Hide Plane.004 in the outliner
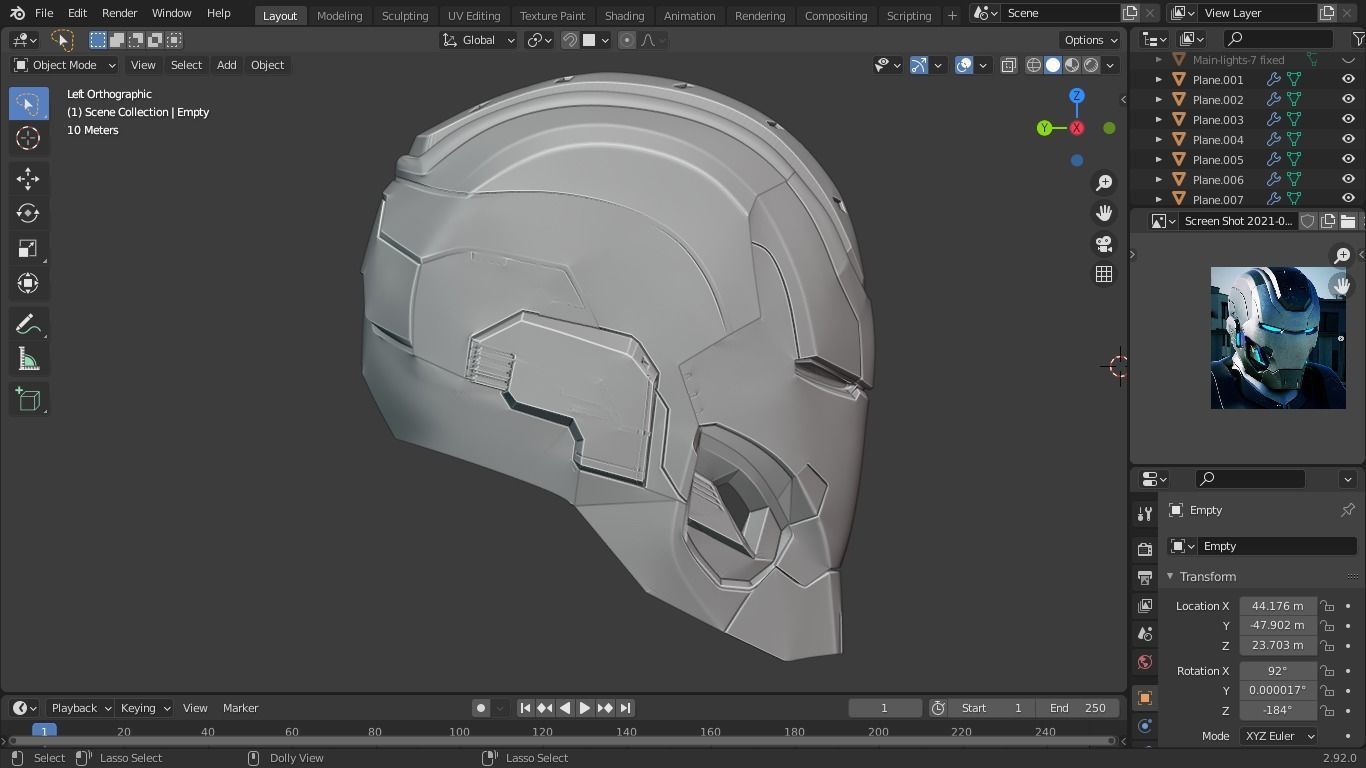 [1348, 140]
